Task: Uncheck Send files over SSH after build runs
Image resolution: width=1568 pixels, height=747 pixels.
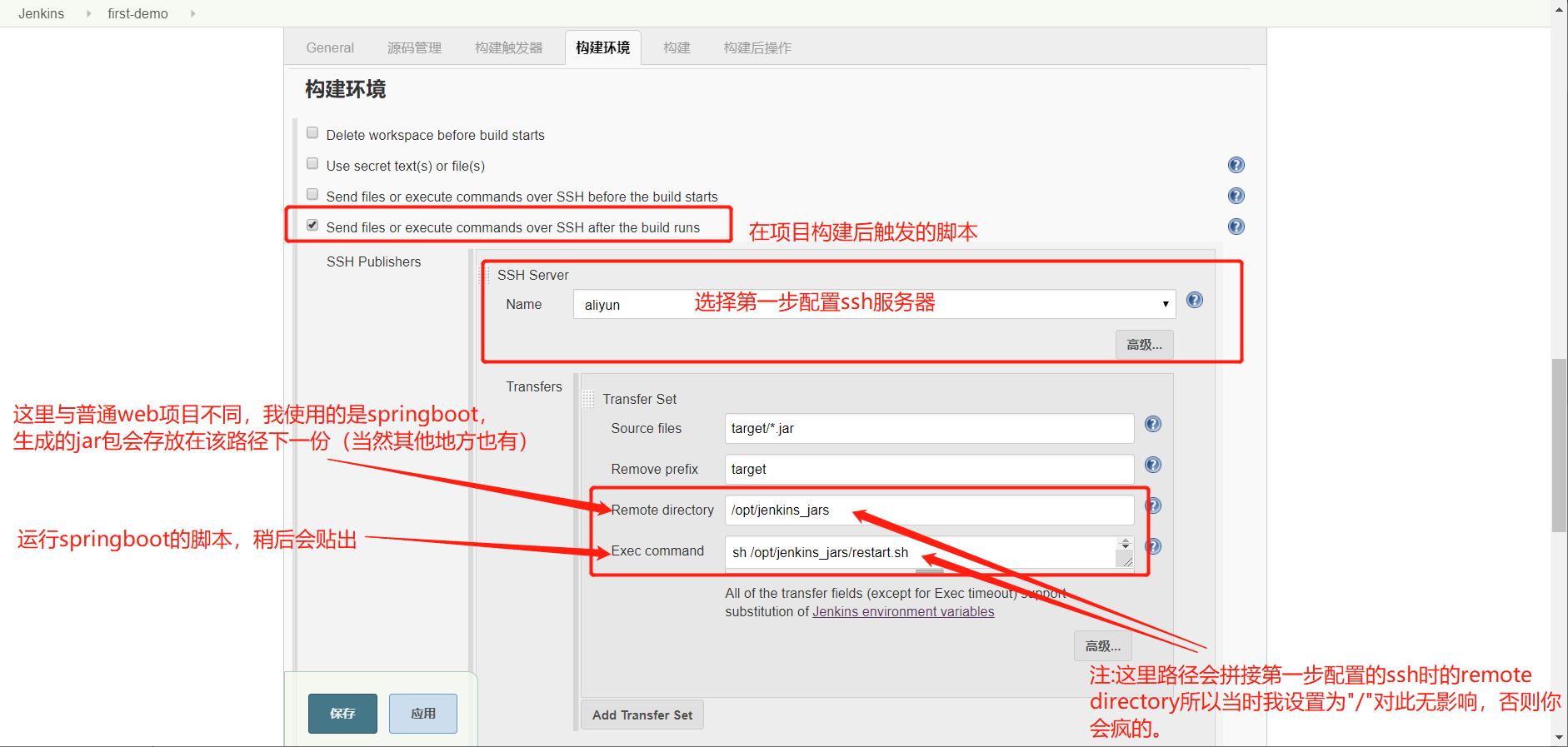Action: [312, 226]
